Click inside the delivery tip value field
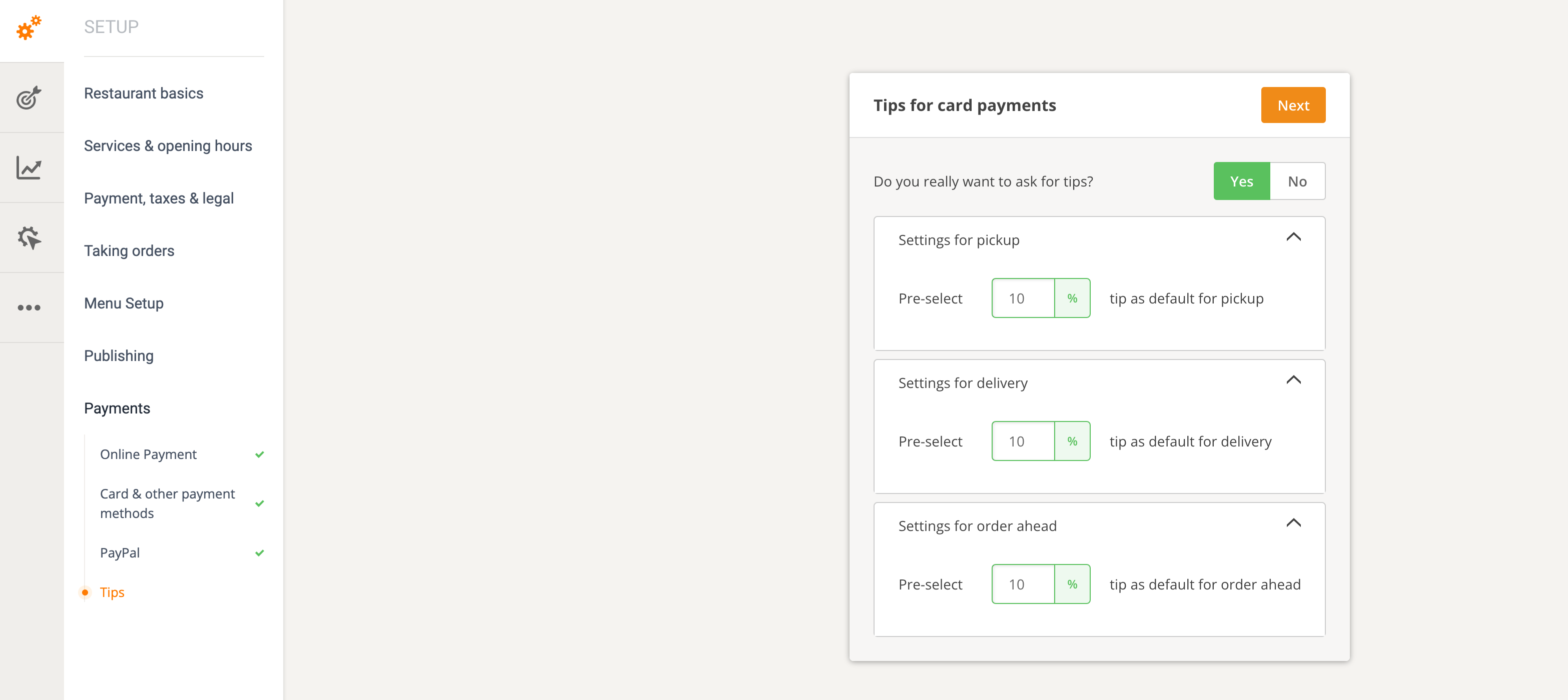The height and width of the screenshot is (700, 1568). pos(1023,441)
